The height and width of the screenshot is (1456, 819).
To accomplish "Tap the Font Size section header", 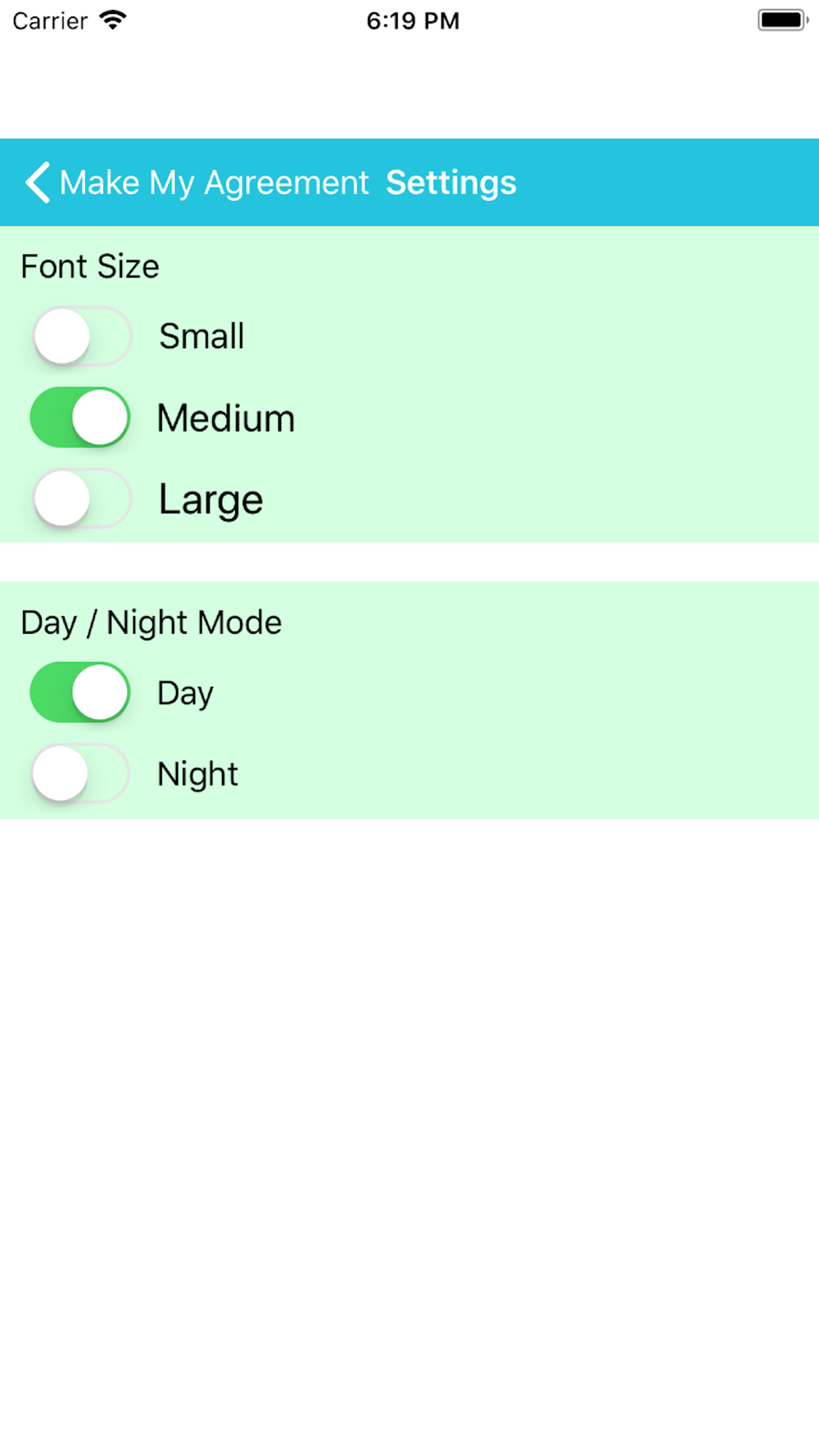I will [90, 267].
